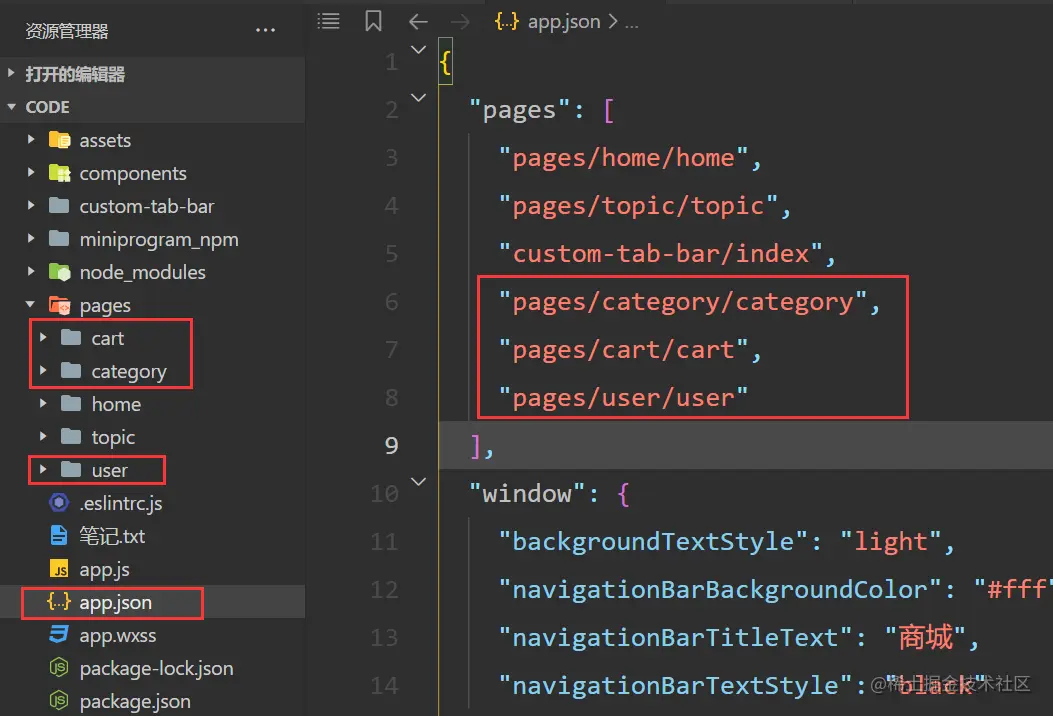Click the 笔记.txt document icon
Screen dimensions: 1053x716
click(59, 535)
